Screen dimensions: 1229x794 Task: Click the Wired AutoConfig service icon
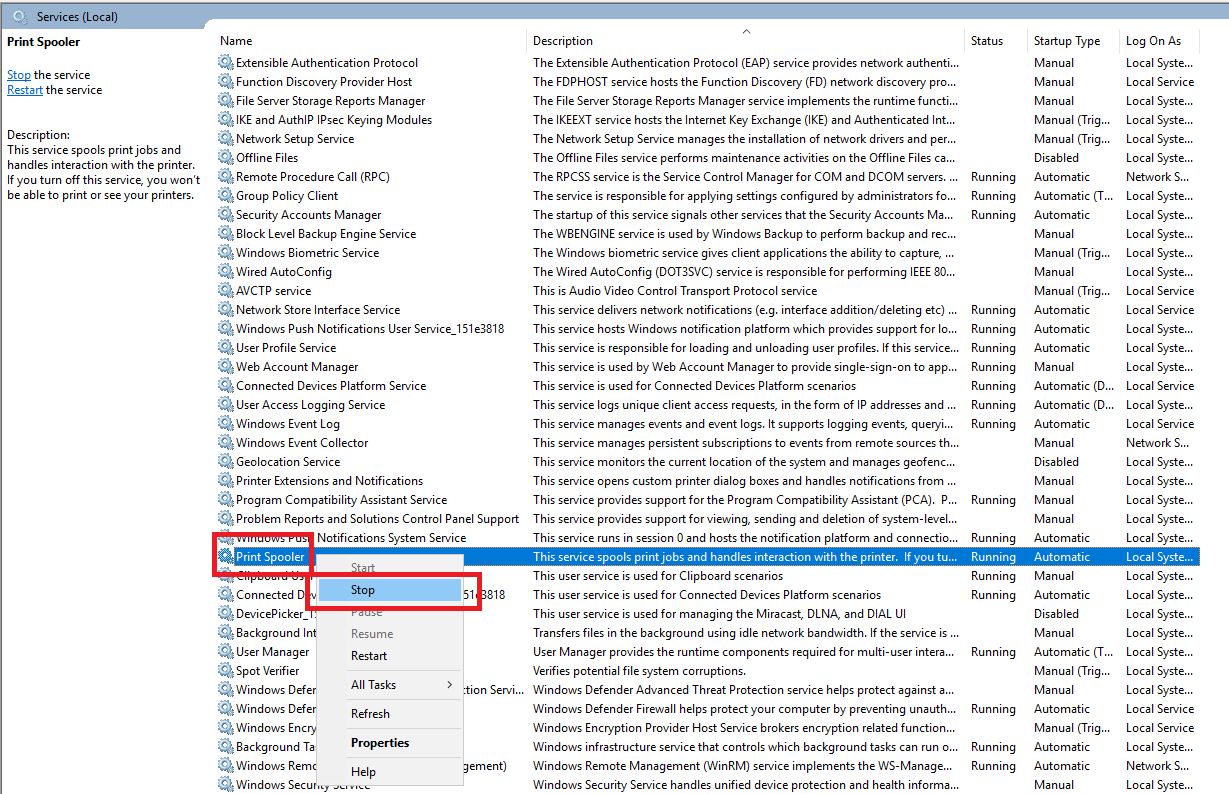[x=224, y=271]
